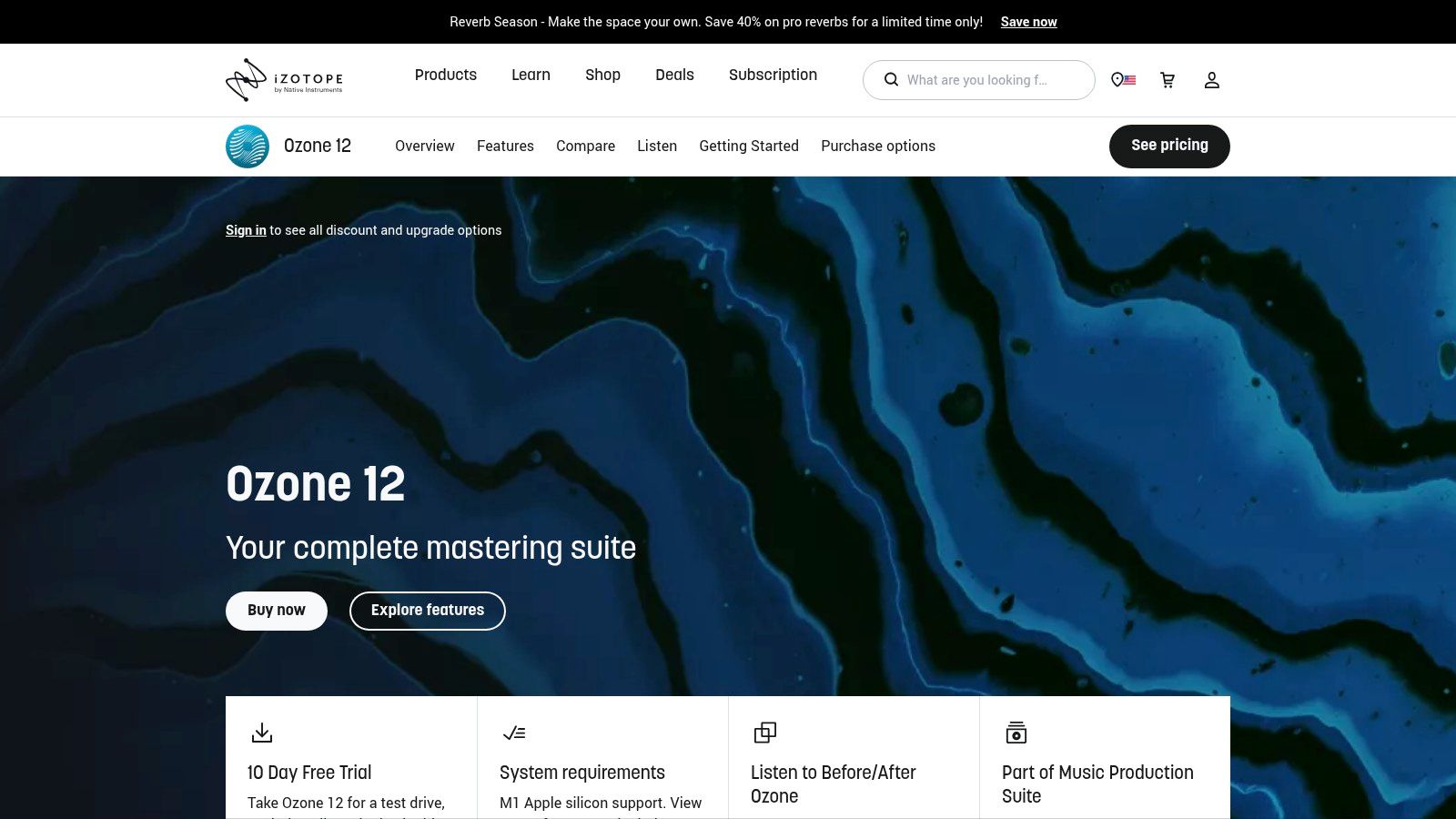Click 'M1 Apple silicon support' text
The height and width of the screenshot is (819, 1456).
click(582, 803)
